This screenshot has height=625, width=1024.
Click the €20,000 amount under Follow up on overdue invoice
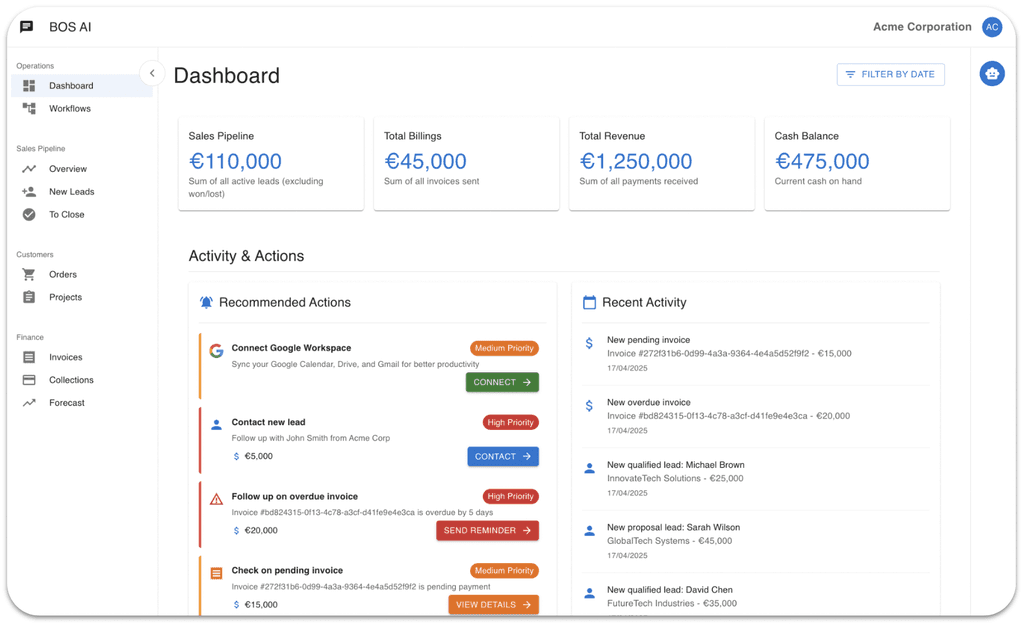[x=261, y=530]
